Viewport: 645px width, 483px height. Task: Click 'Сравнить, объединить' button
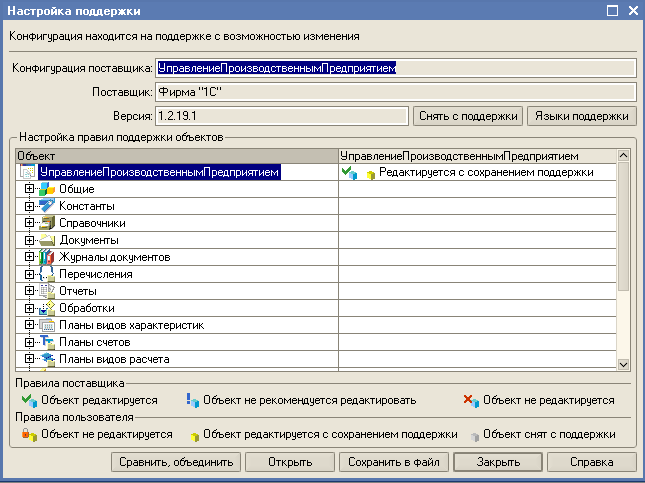(x=176, y=462)
